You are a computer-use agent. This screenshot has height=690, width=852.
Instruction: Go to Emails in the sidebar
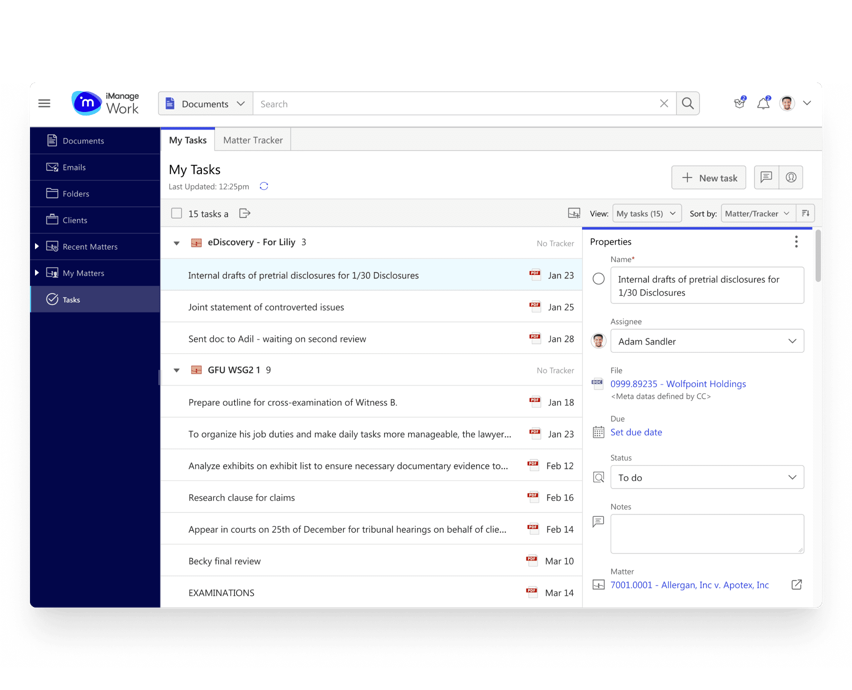pyautogui.click(x=95, y=167)
